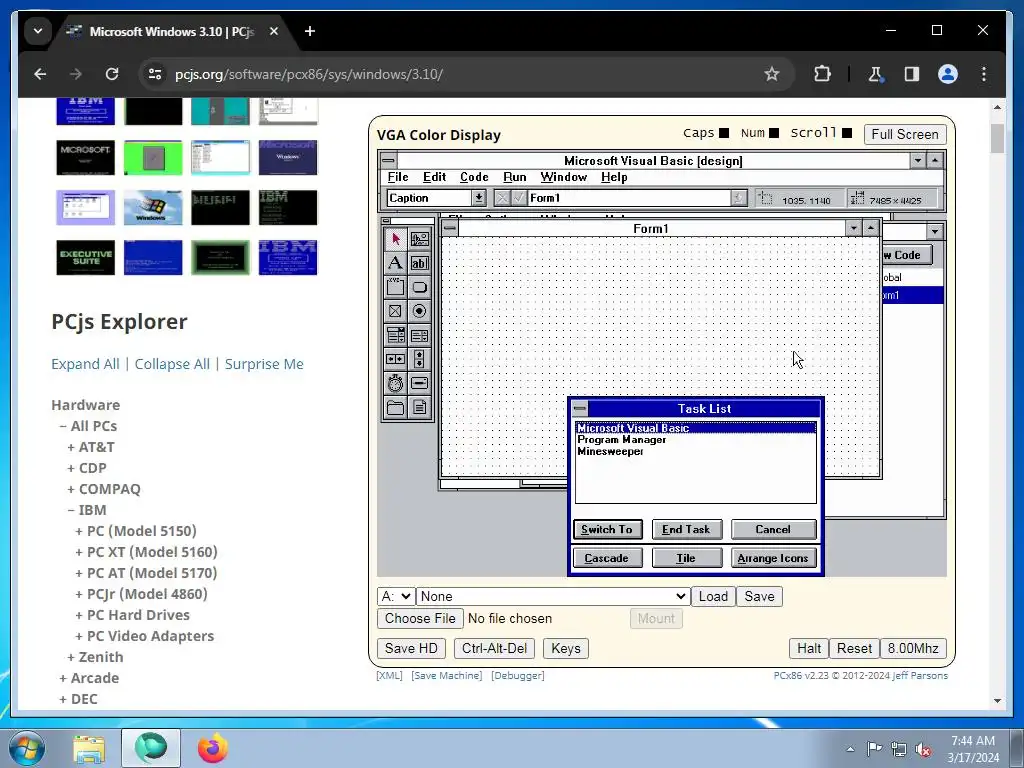Screen dimensions: 1024x768
Task: Open the A: drive selector
Action: (x=396, y=596)
